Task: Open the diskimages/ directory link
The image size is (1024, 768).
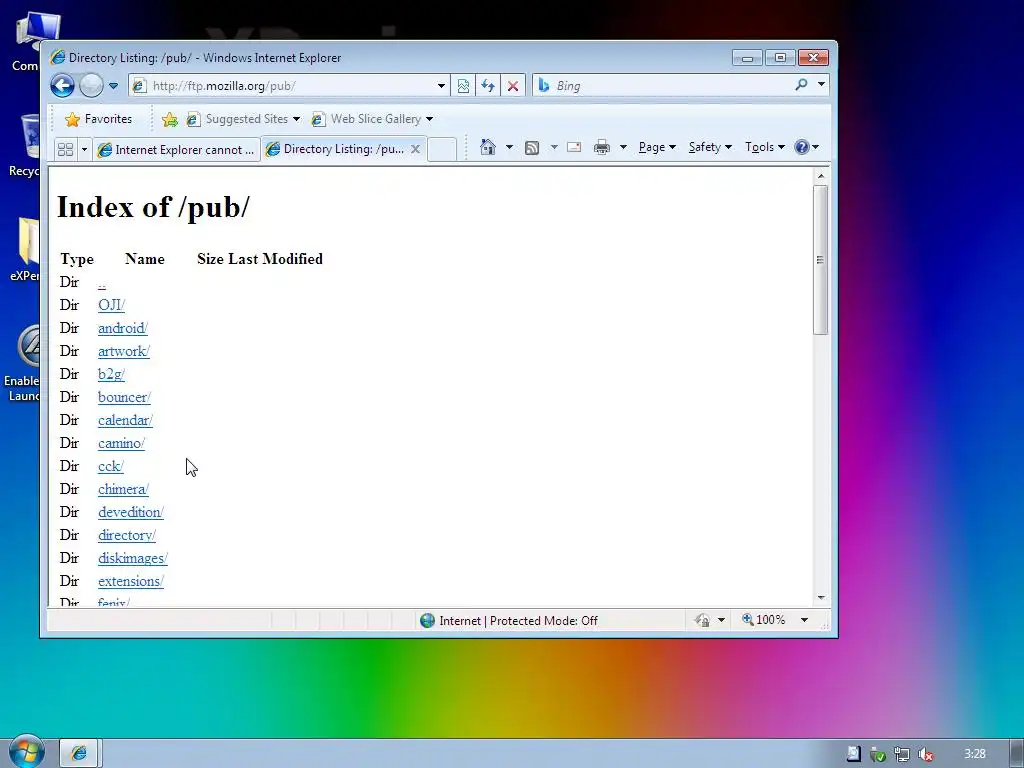Action: 133,558
